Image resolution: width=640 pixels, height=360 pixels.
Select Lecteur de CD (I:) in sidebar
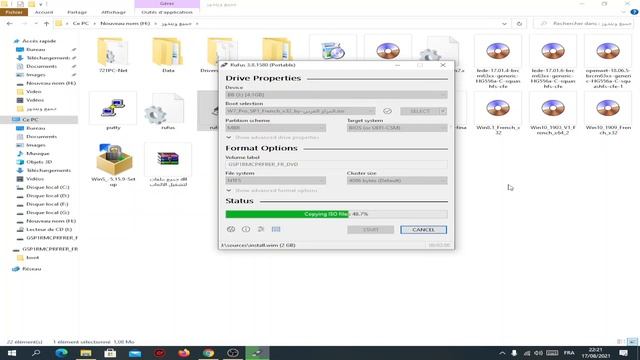(x=49, y=229)
